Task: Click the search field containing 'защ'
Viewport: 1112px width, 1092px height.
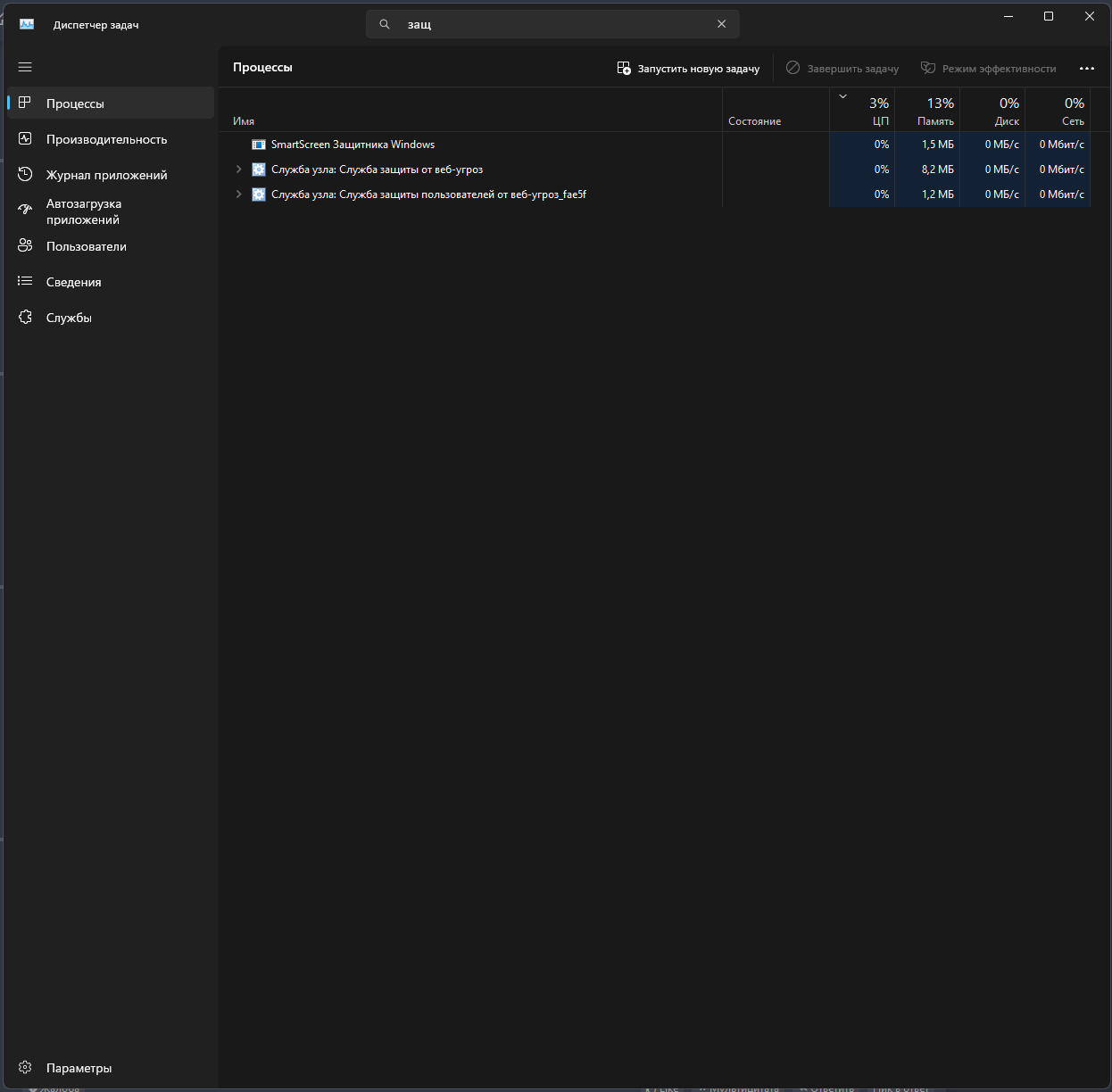Action: [552, 24]
